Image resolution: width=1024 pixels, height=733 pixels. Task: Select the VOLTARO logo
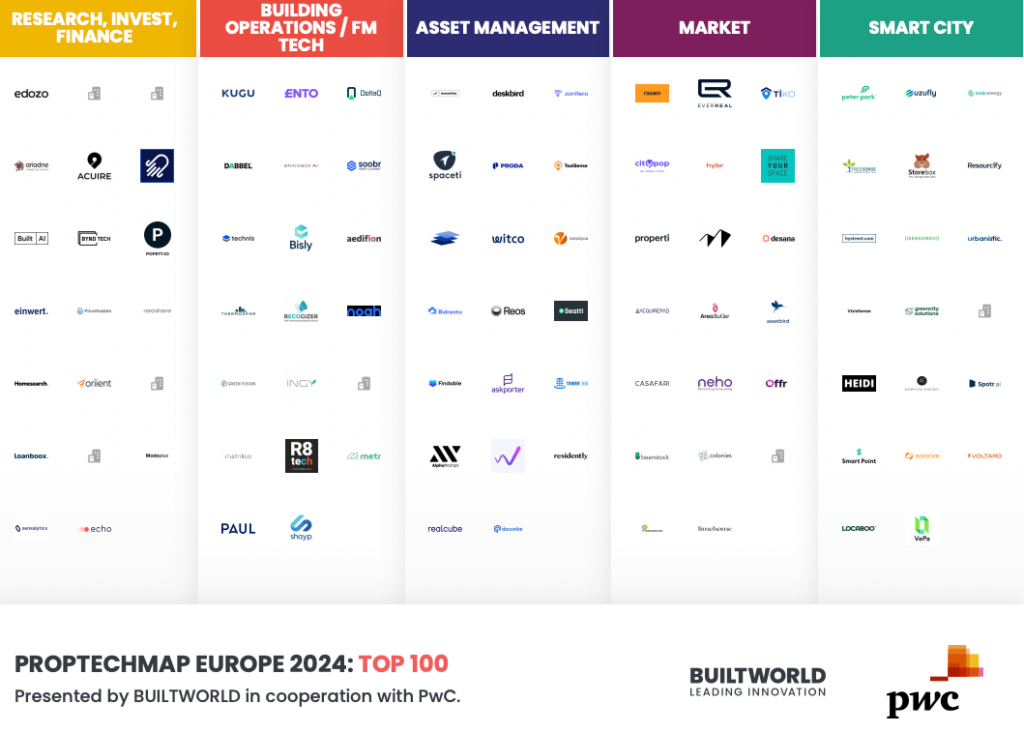(x=985, y=456)
